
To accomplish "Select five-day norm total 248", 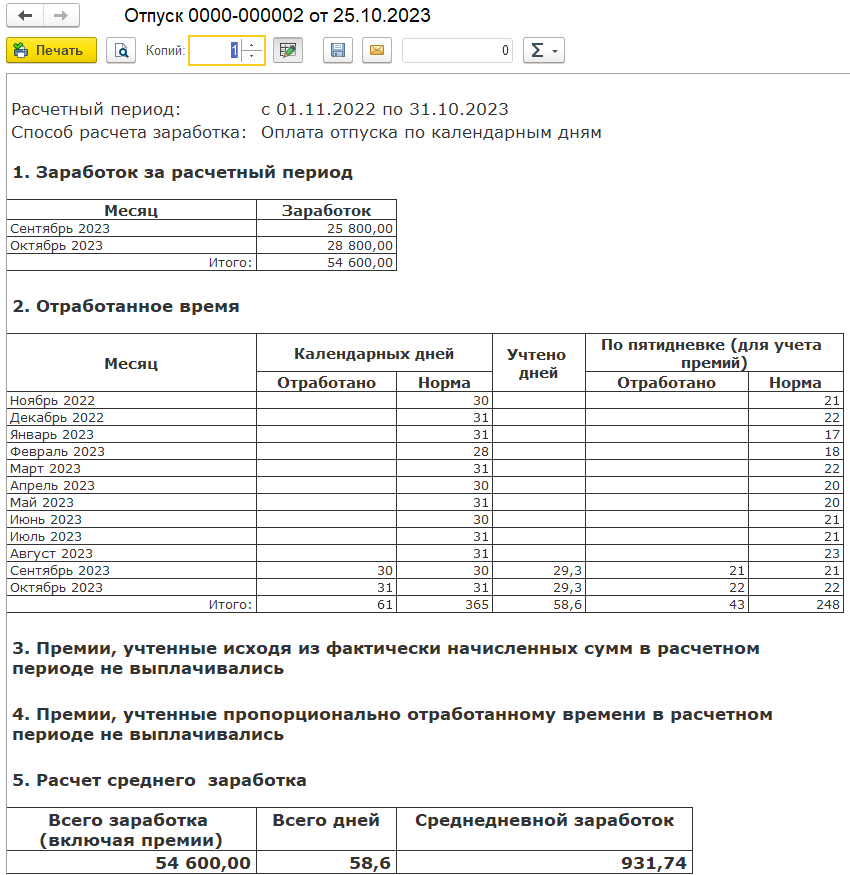I will coord(795,604).
